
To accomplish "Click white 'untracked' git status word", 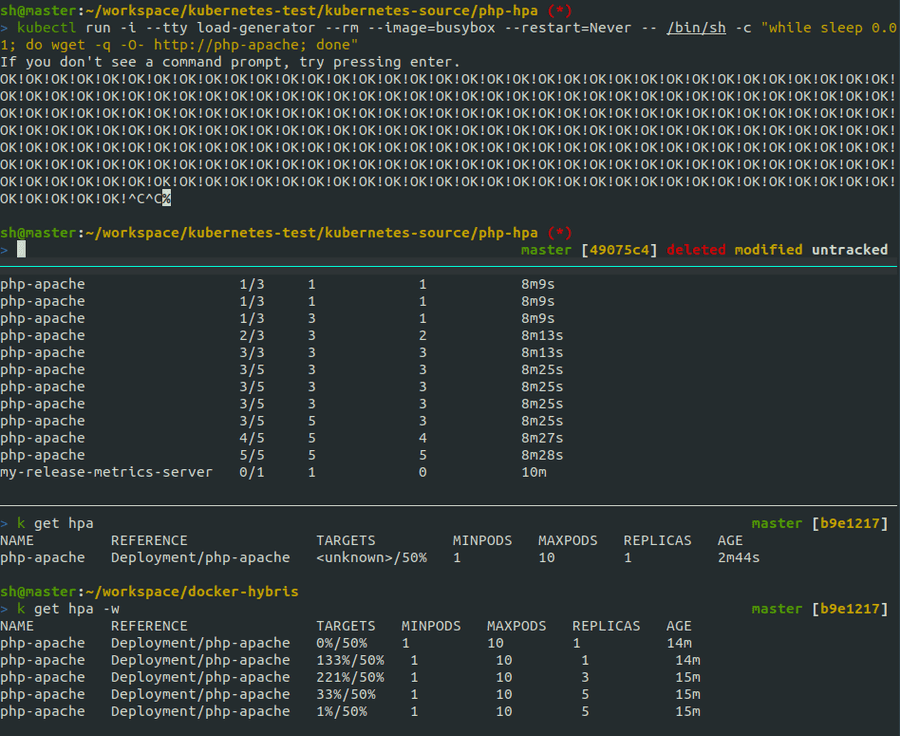I will point(849,250).
